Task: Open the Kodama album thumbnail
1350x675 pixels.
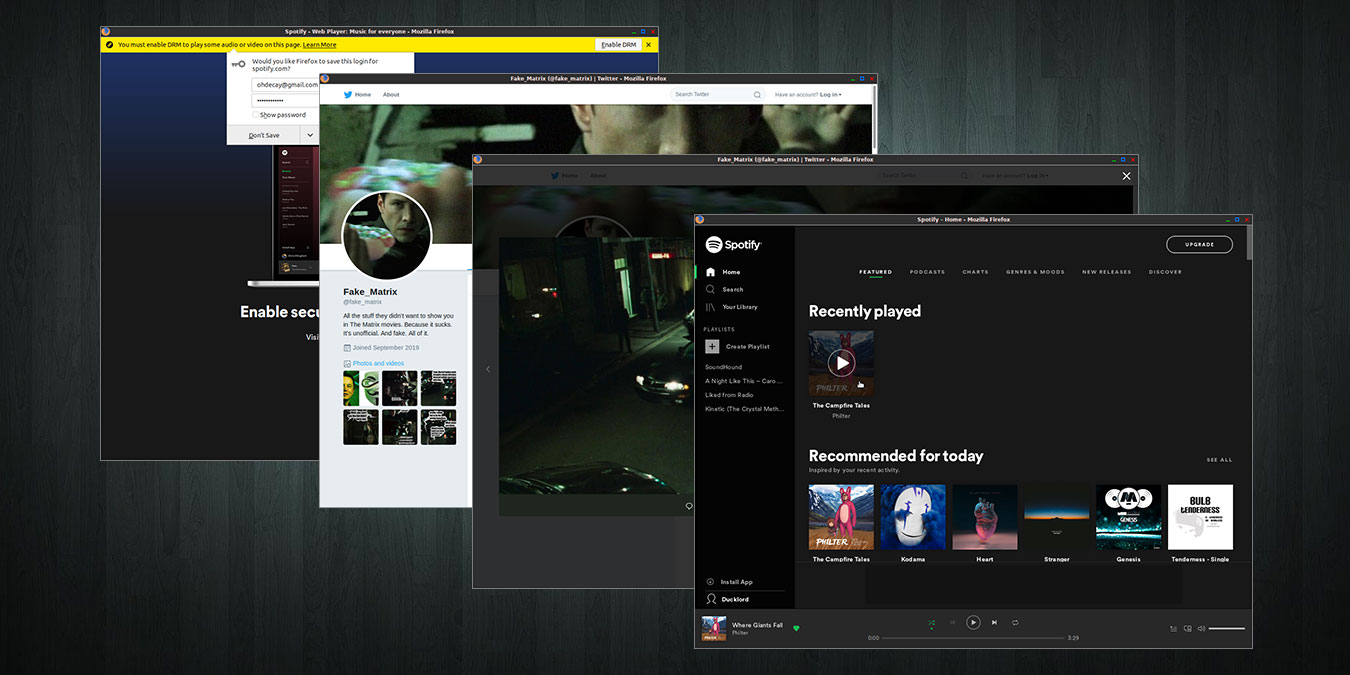Action: (913, 517)
